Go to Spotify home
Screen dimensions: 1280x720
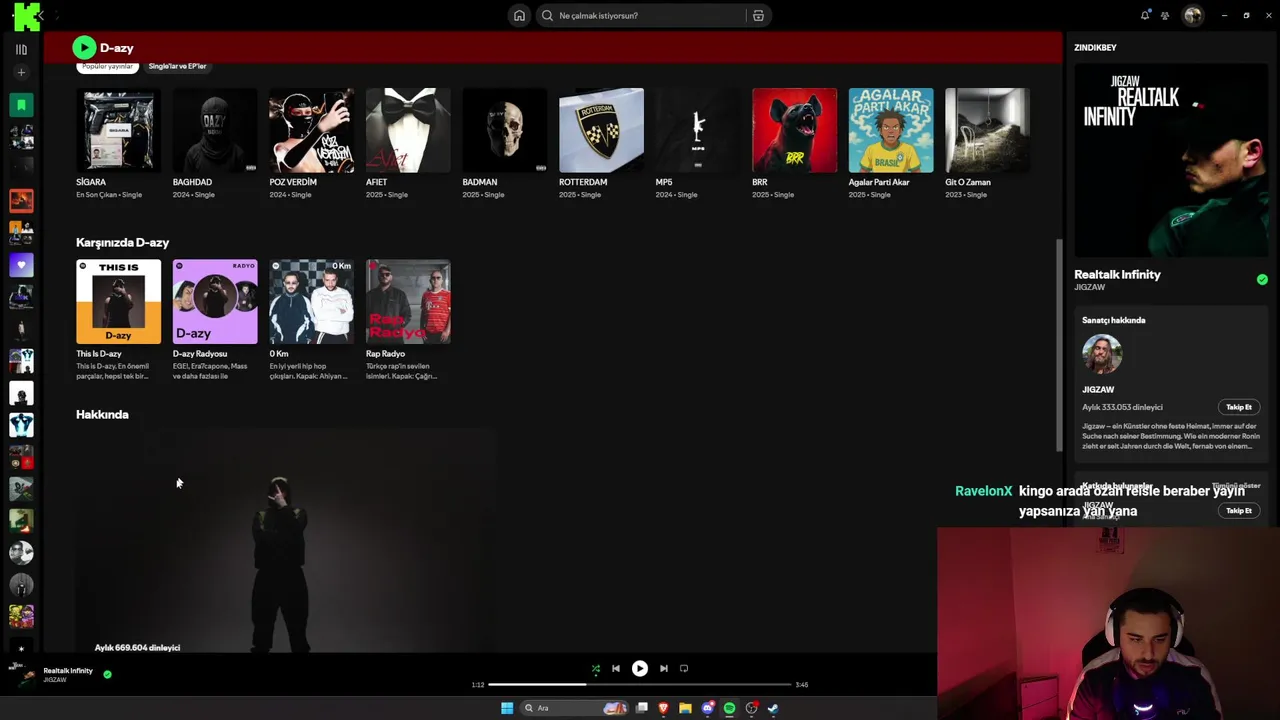pos(519,15)
